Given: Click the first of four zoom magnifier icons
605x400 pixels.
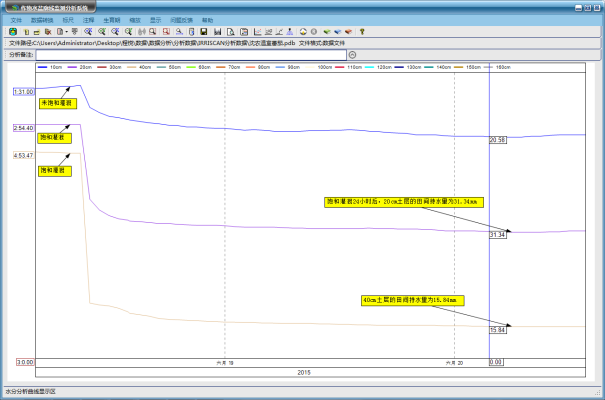Looking at the screenshot, I should point(88,32).
